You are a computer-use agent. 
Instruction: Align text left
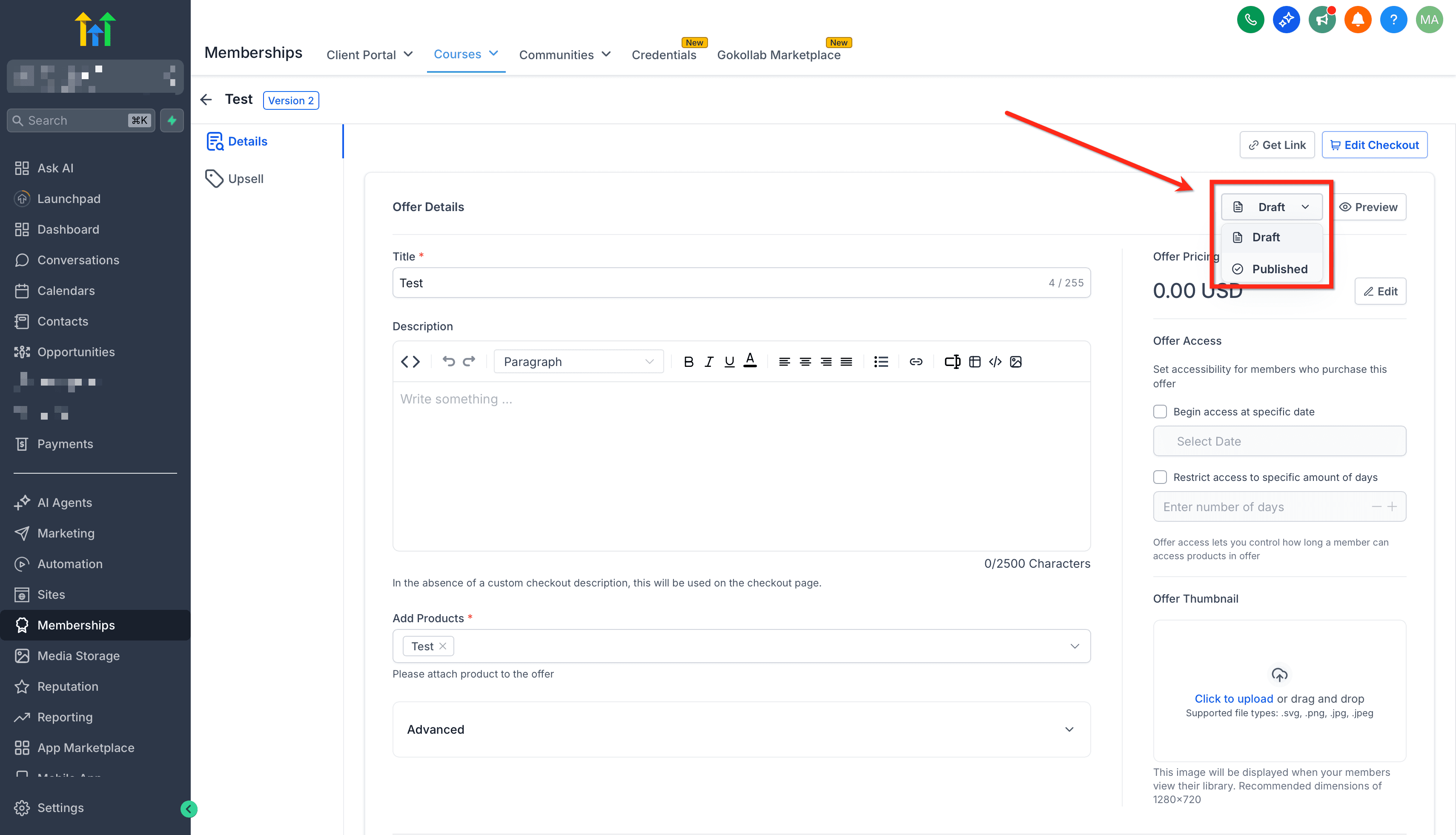(784, 362)
